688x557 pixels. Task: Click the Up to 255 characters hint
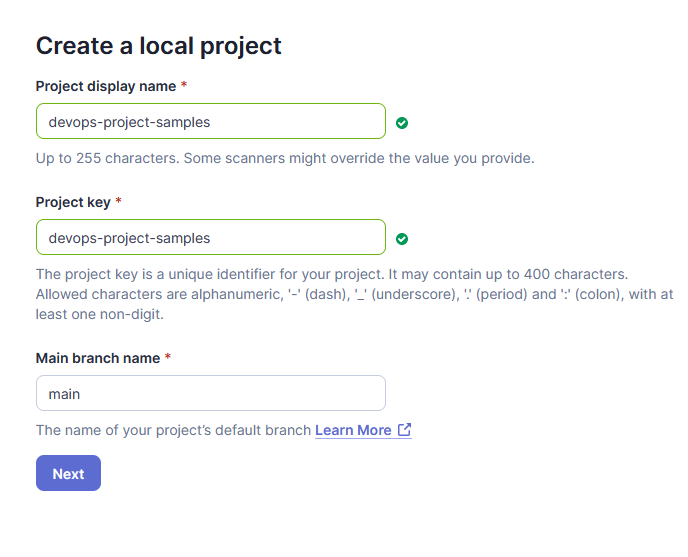pos(108,158)
